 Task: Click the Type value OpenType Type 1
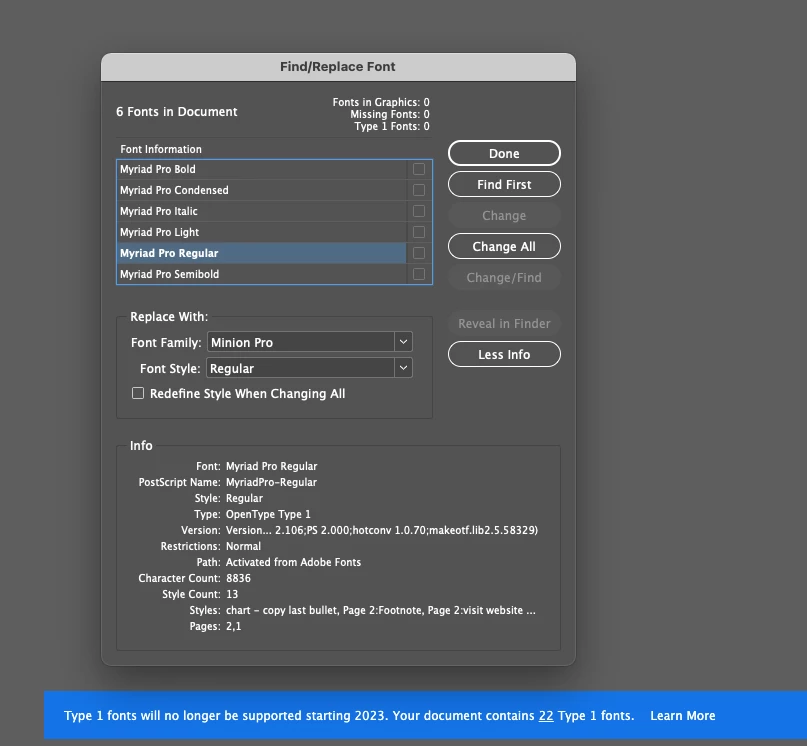[268, 514]
